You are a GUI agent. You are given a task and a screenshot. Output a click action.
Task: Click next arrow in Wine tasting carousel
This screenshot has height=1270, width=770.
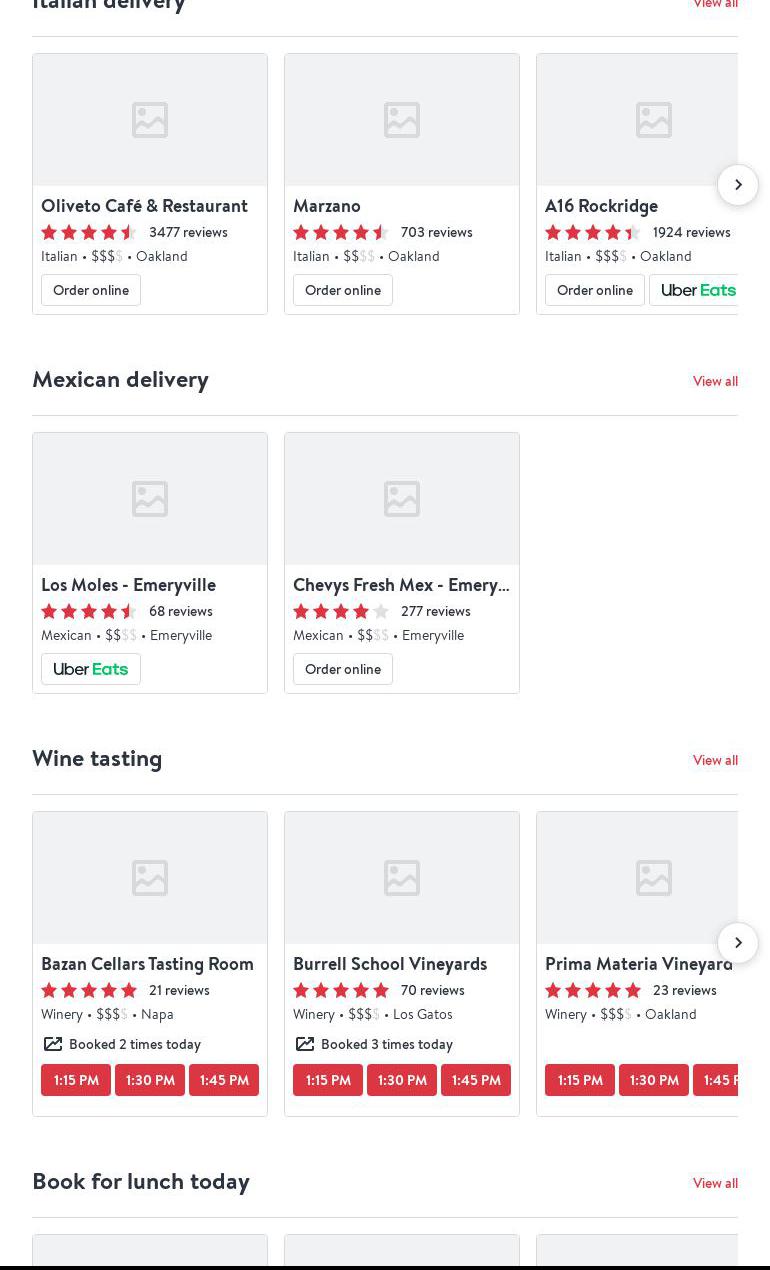coord(738,943)
